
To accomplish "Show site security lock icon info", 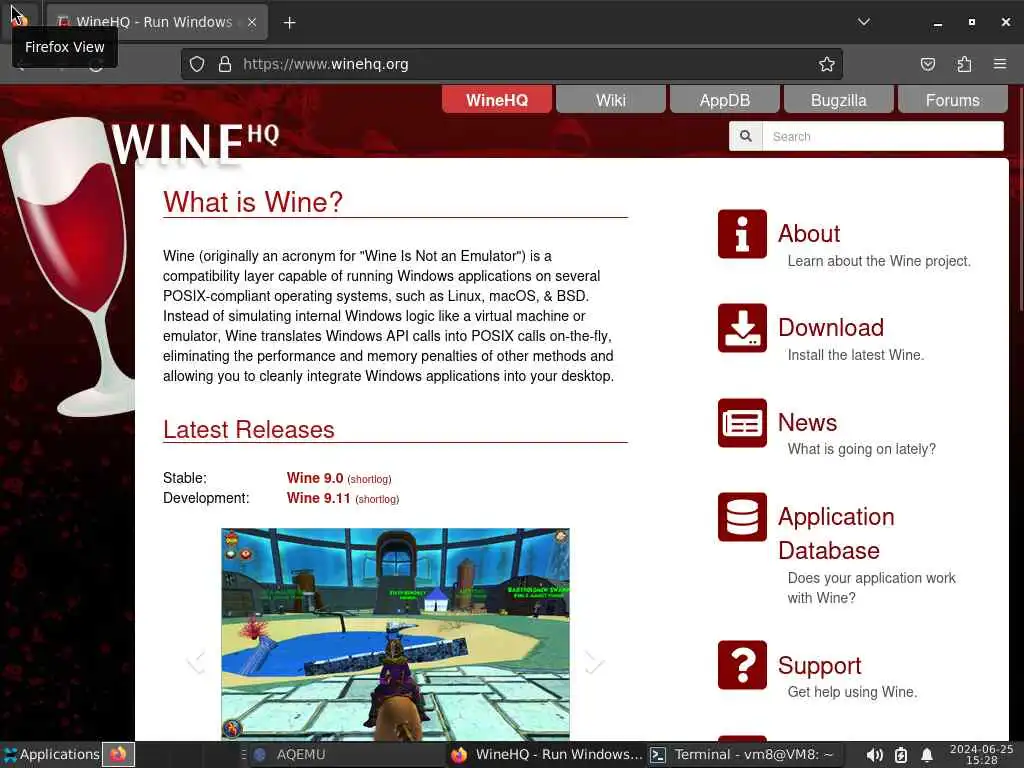I will pyautogui.click(x=225, y=64).
